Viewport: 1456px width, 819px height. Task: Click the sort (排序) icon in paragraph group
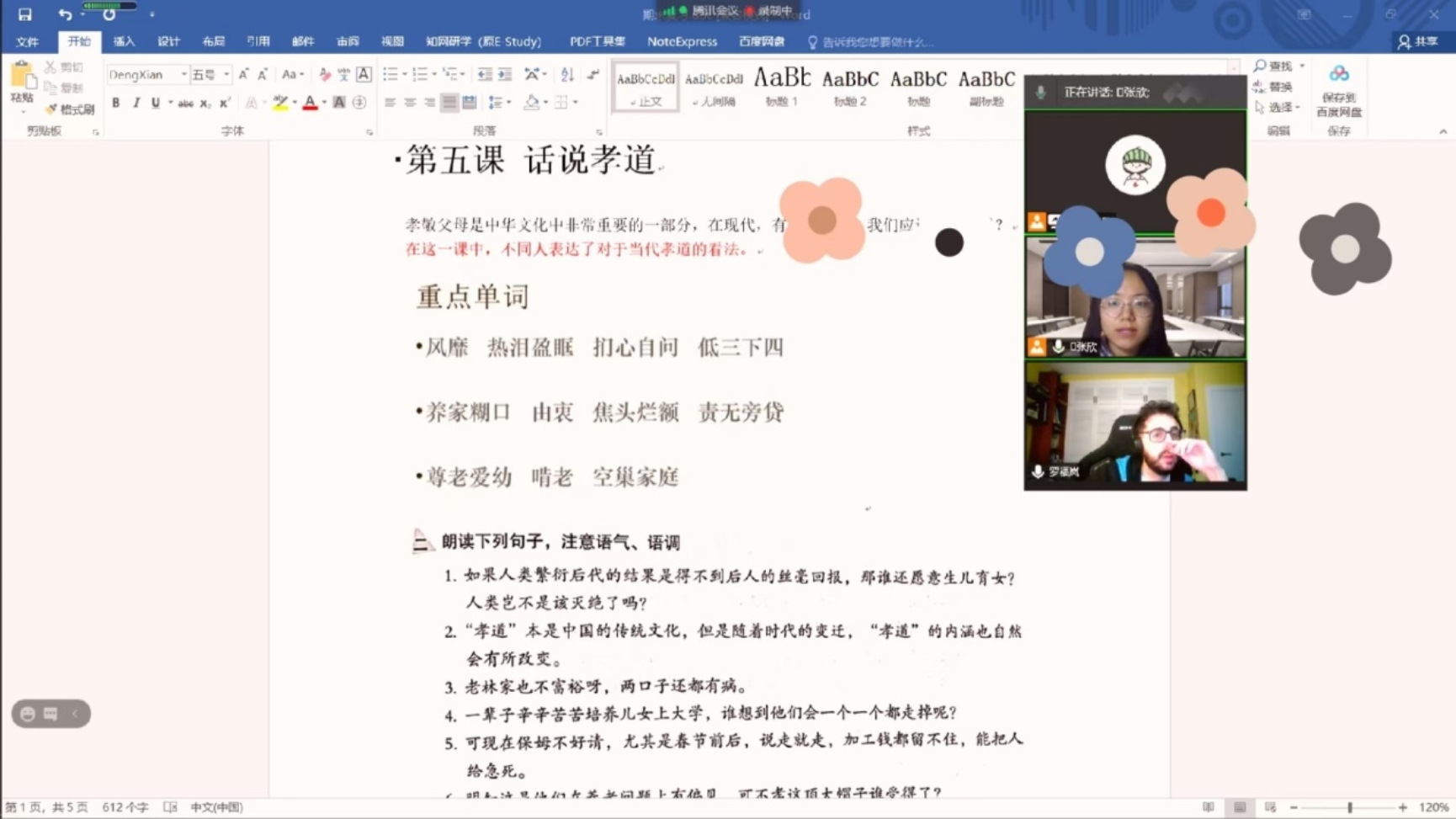click(x=566, y=73)
